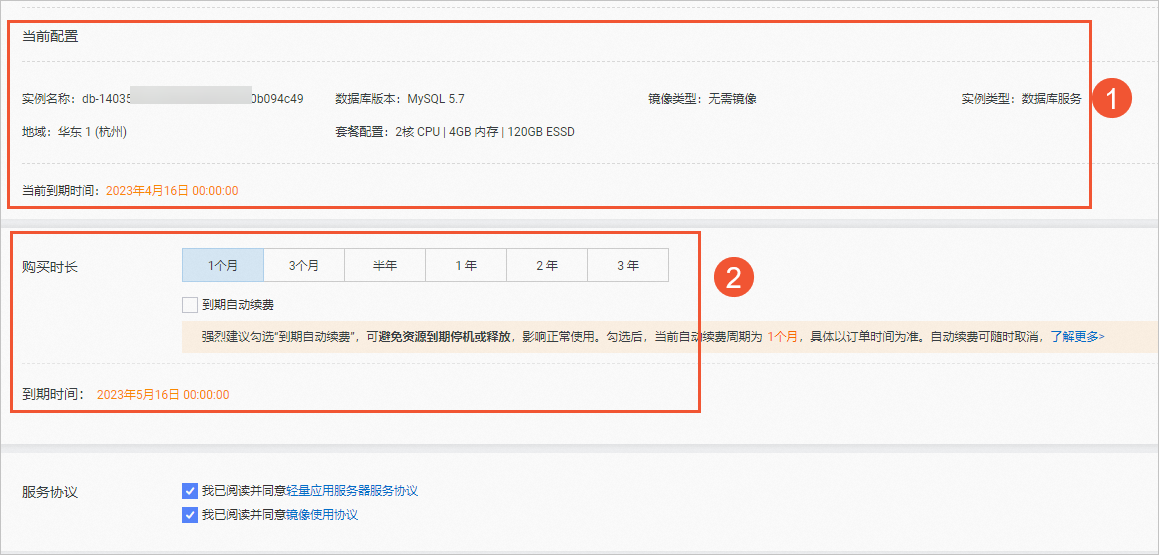
Task: Click the new expiry date 2023年5月16日
Action: click(163, 395)
